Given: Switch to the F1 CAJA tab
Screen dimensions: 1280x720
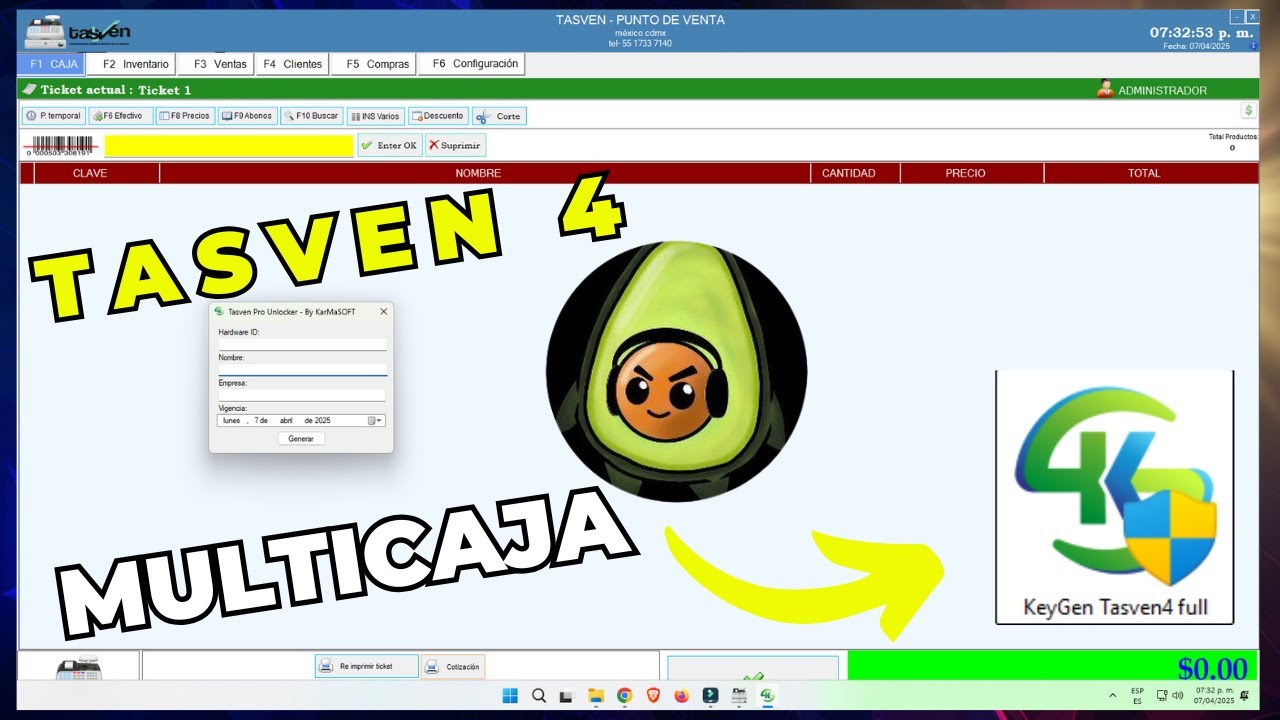Looking at the screenshot, I should click(51, 64).
